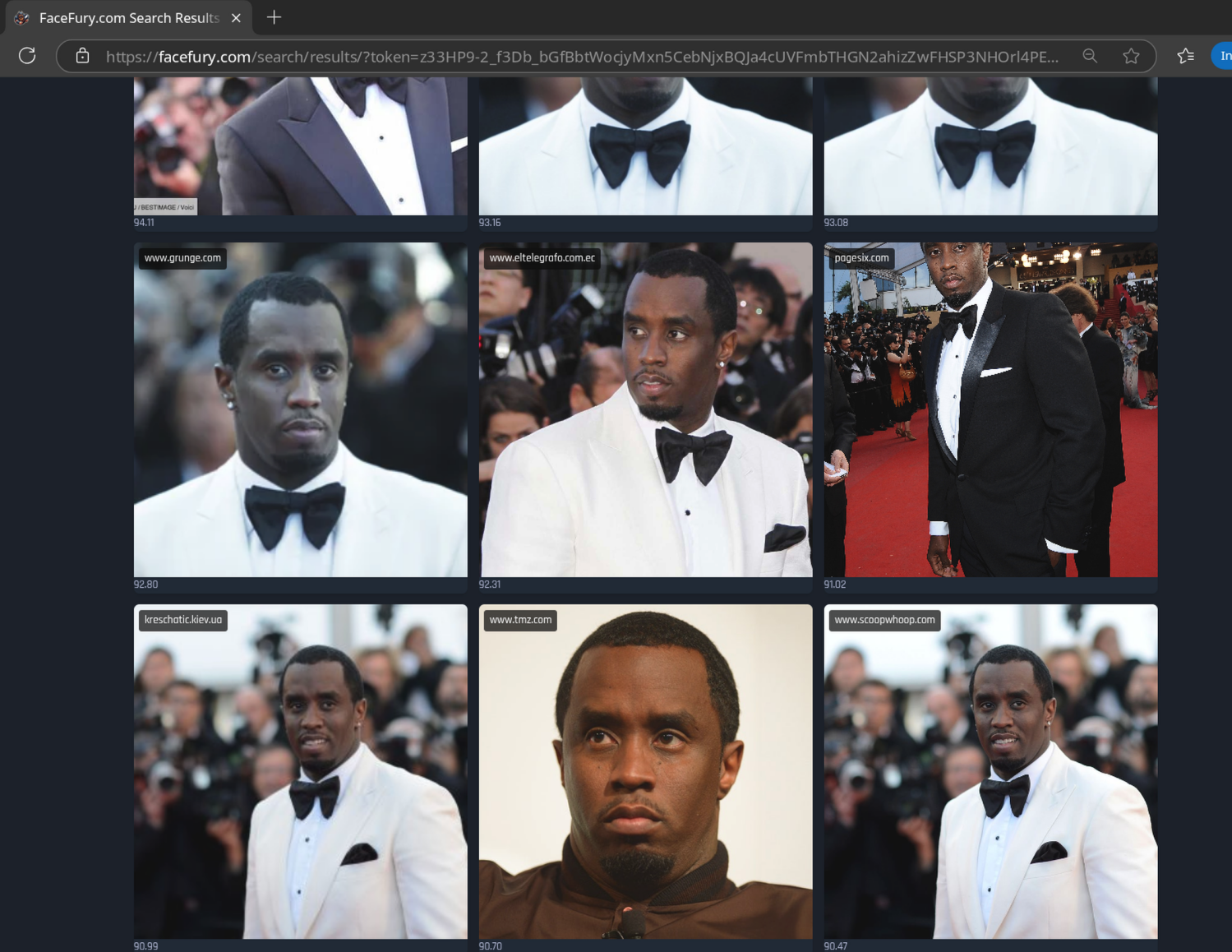Click the 94.11 match score text

144,223
